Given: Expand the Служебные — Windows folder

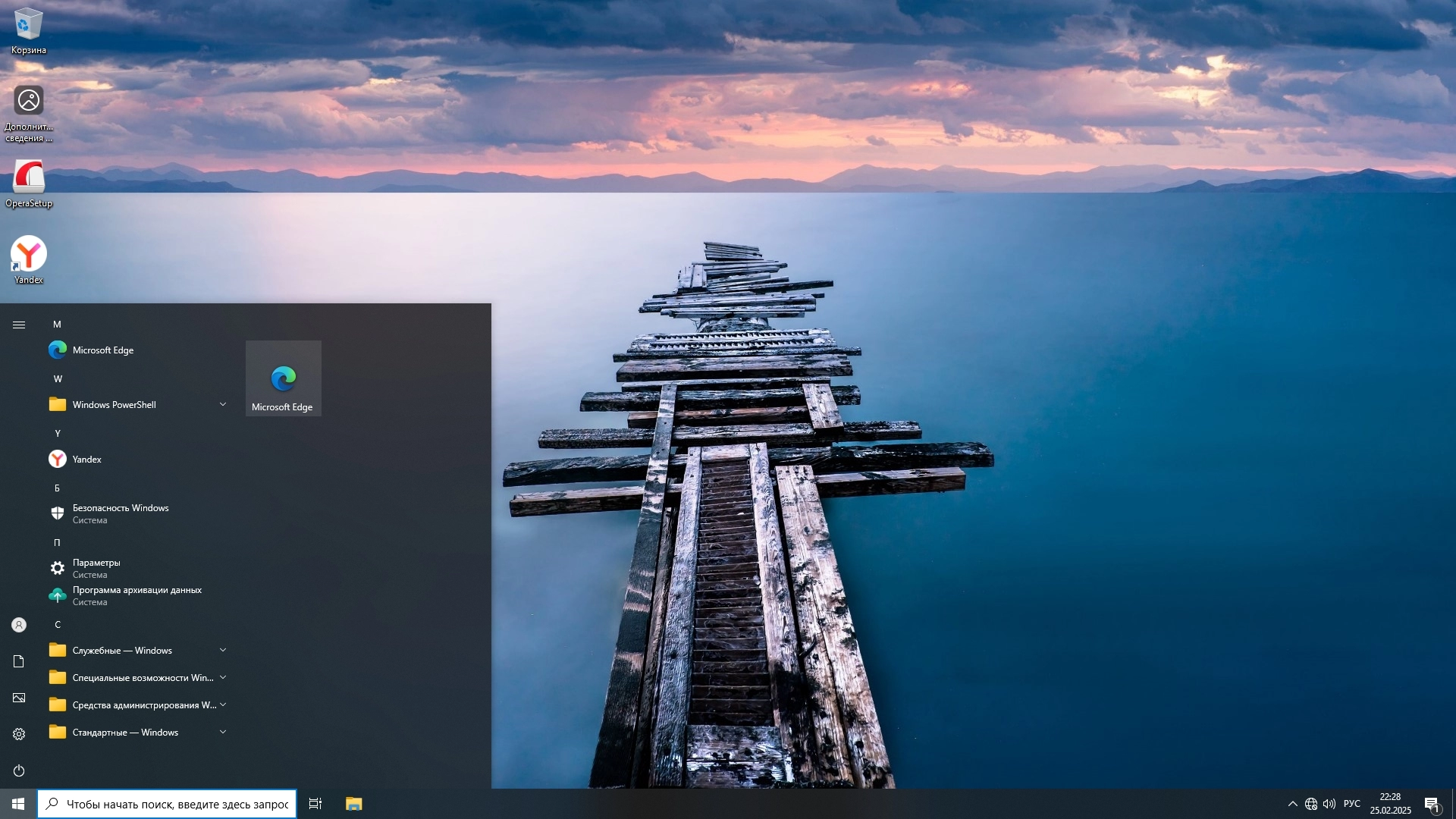Looking at the screenshot, I should click(136, 651).
